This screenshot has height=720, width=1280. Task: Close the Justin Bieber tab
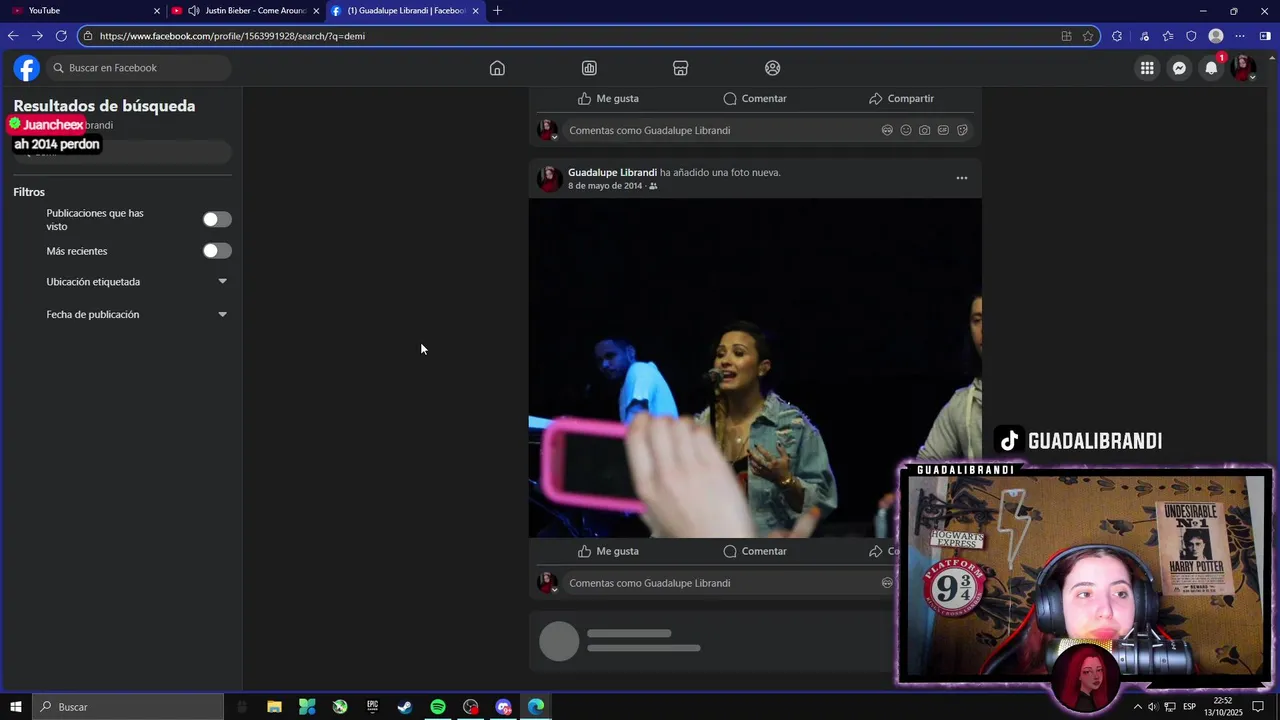point(316,11)
